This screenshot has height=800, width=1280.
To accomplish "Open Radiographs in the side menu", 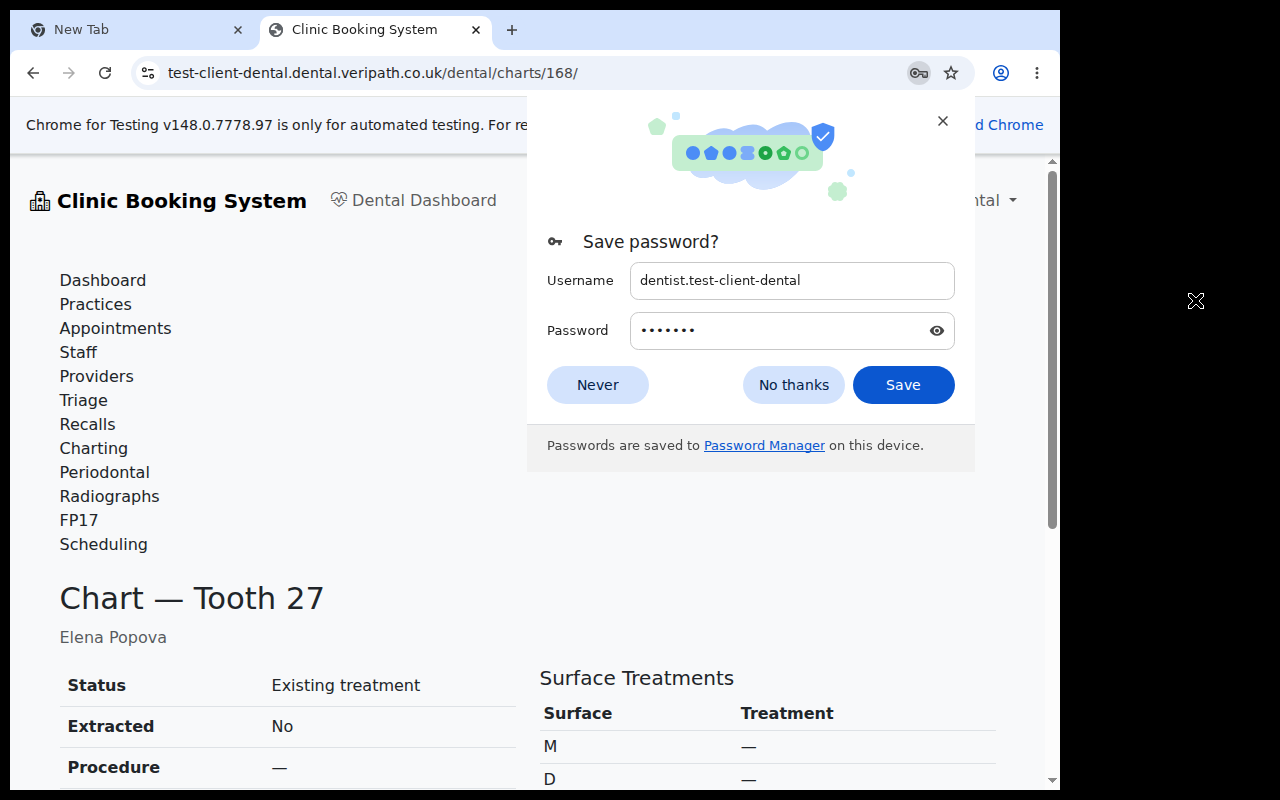I will coord(109,496).
